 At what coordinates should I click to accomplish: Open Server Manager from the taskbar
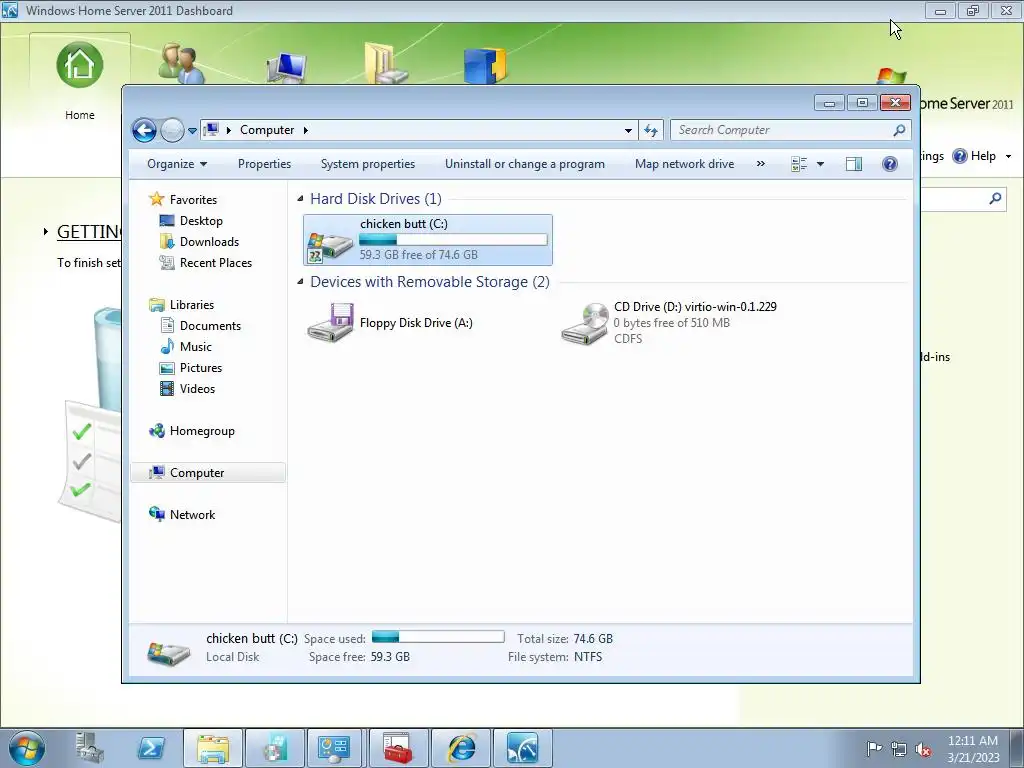tap(89, 748)
